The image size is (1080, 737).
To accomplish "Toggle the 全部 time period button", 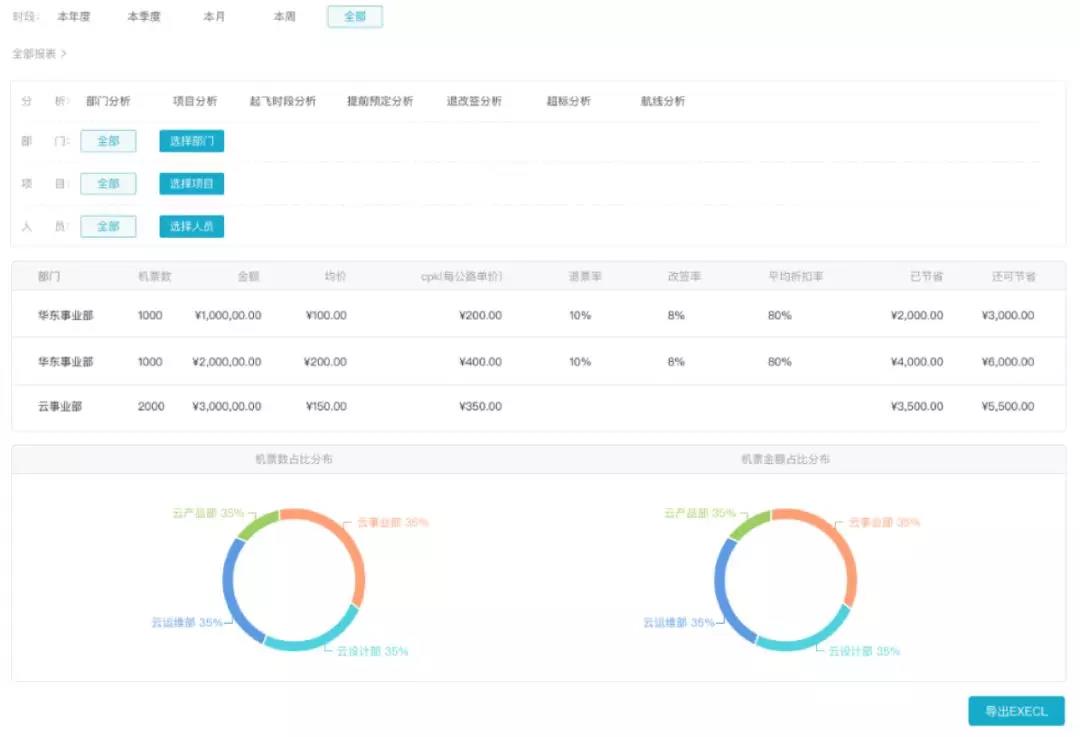I will 355,17.
